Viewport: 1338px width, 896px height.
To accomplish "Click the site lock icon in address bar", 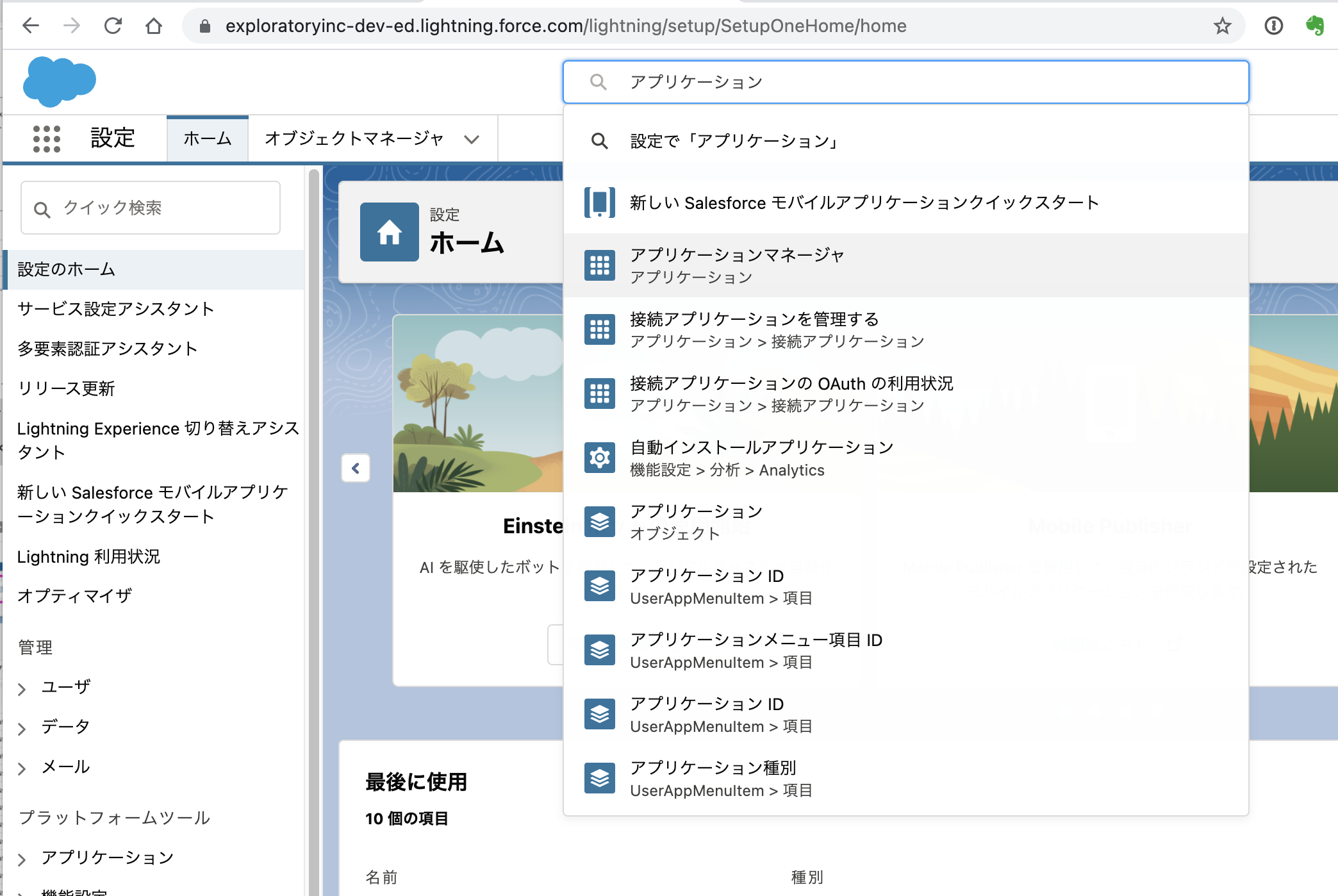I will [x=204, y=26].
